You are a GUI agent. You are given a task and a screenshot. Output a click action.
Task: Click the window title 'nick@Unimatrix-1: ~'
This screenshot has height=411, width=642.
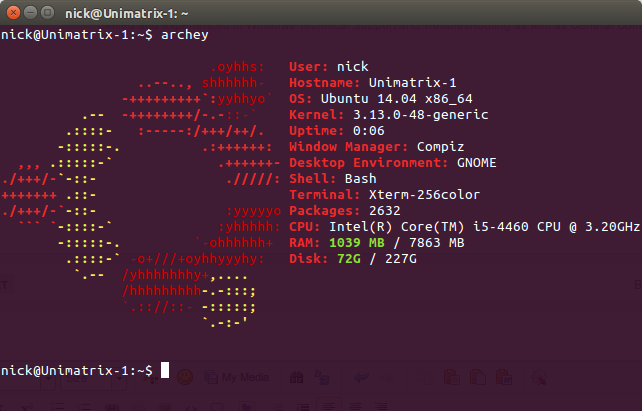click(127, 14)
